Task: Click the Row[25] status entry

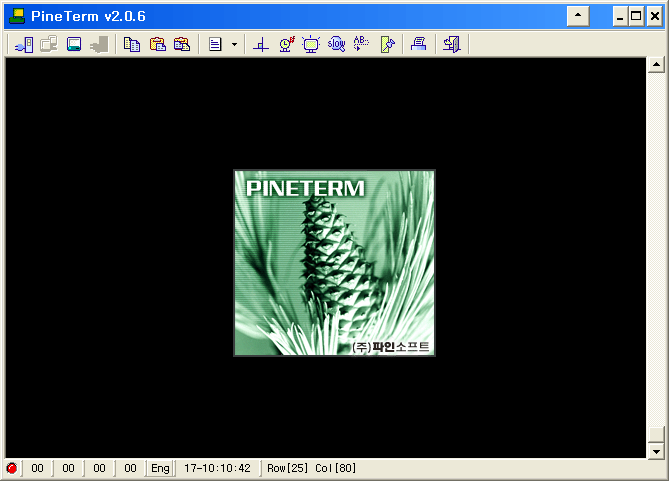Action: [x=287, y=468]
